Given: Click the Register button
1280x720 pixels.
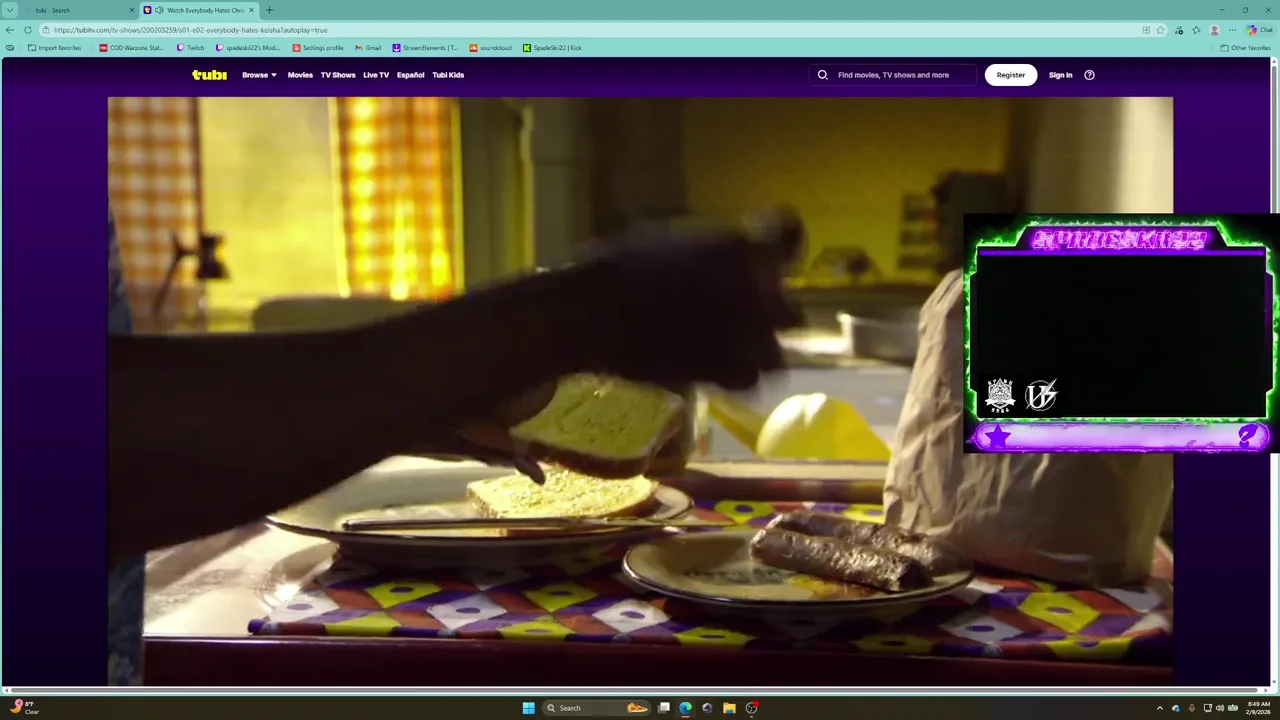Looking at the screenshot, I should [x=1011, y=75].
